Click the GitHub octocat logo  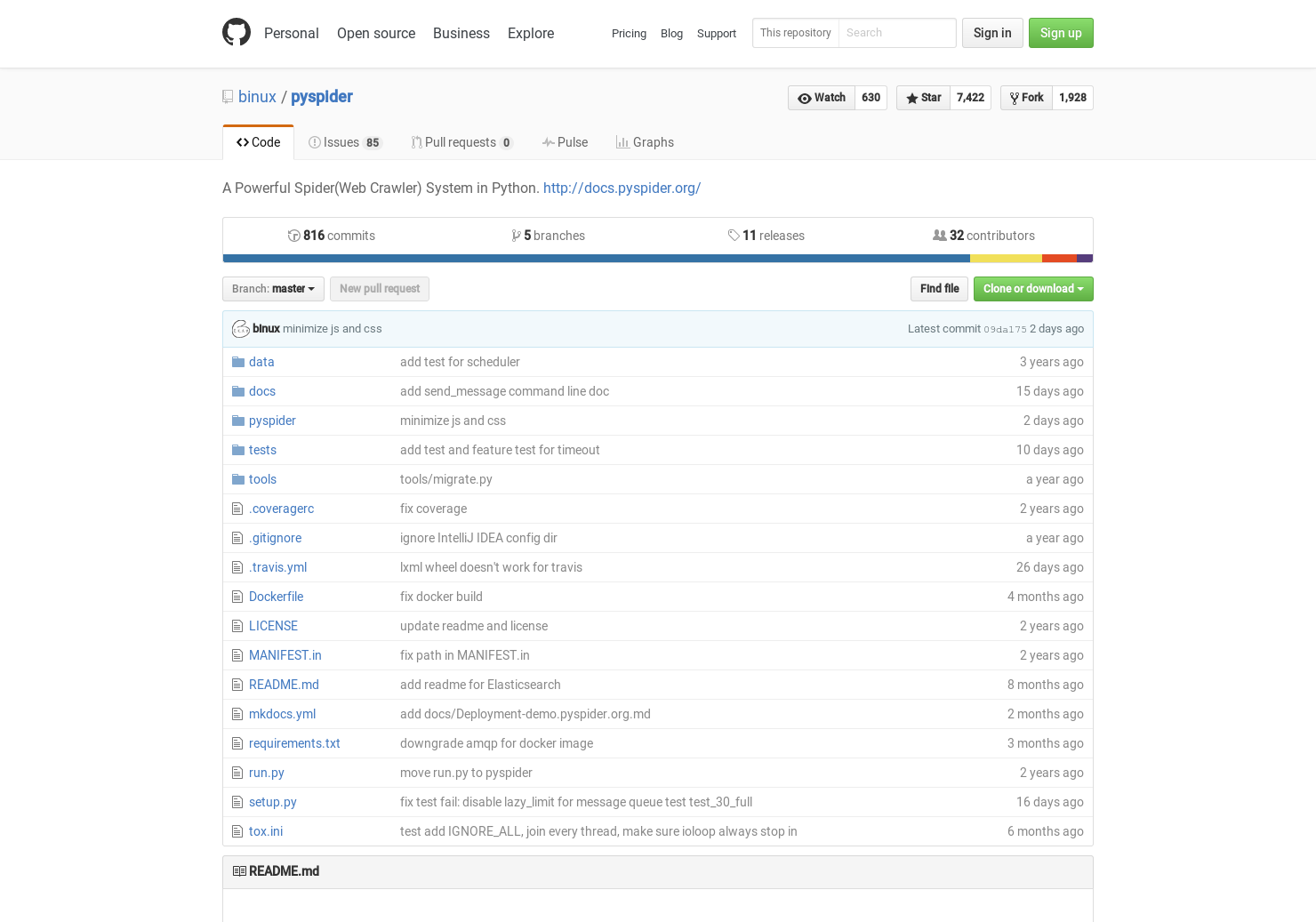(x=237, y=32)
